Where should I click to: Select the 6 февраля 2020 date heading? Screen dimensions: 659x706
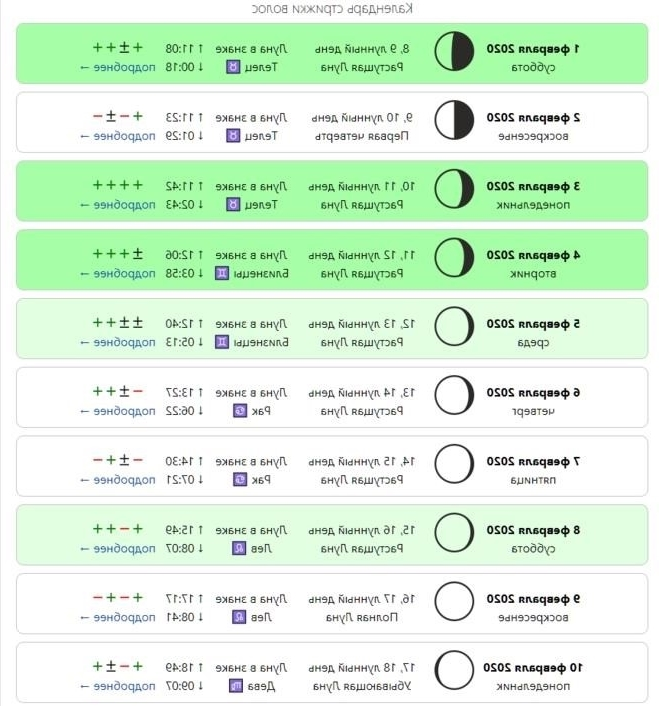click(533, 393)
